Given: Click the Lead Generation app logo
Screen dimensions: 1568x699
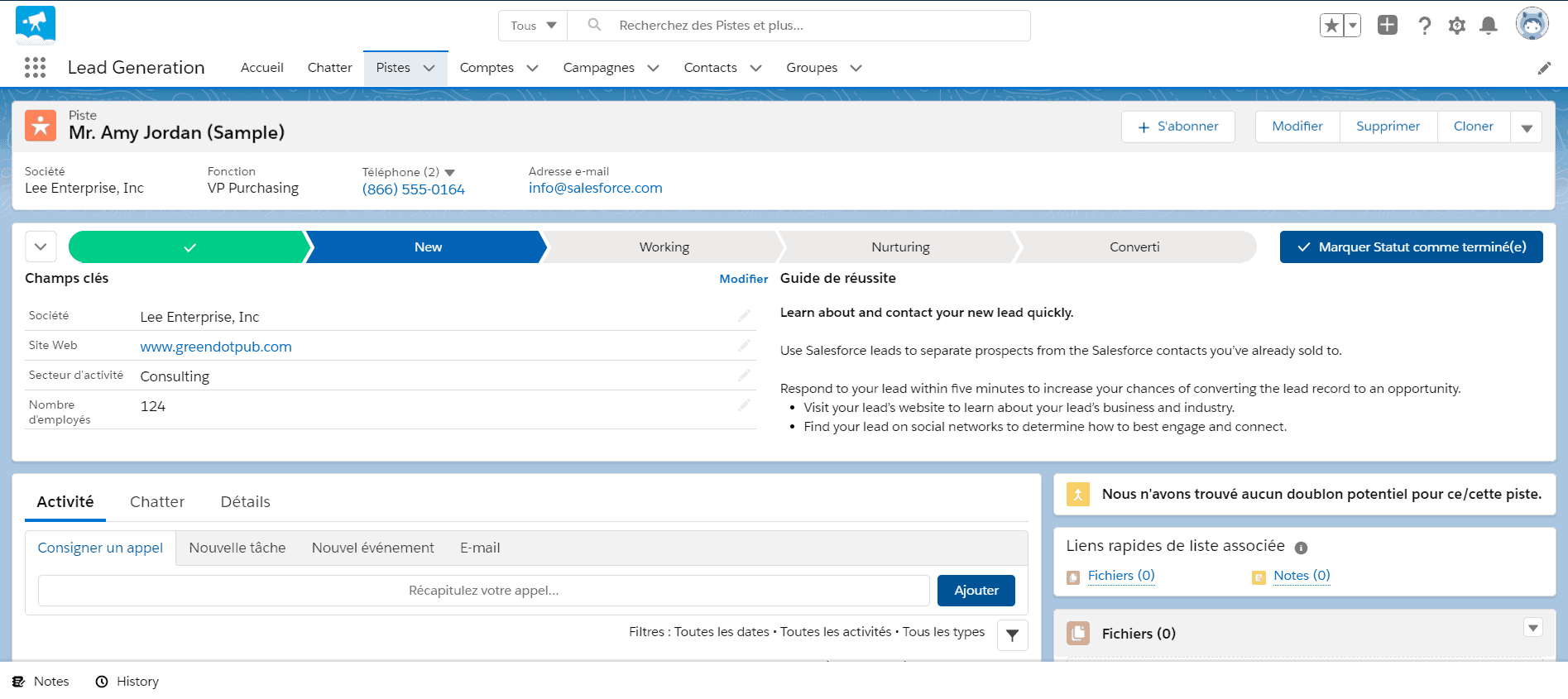Looking at the screenshot, I should coord(36,25).
